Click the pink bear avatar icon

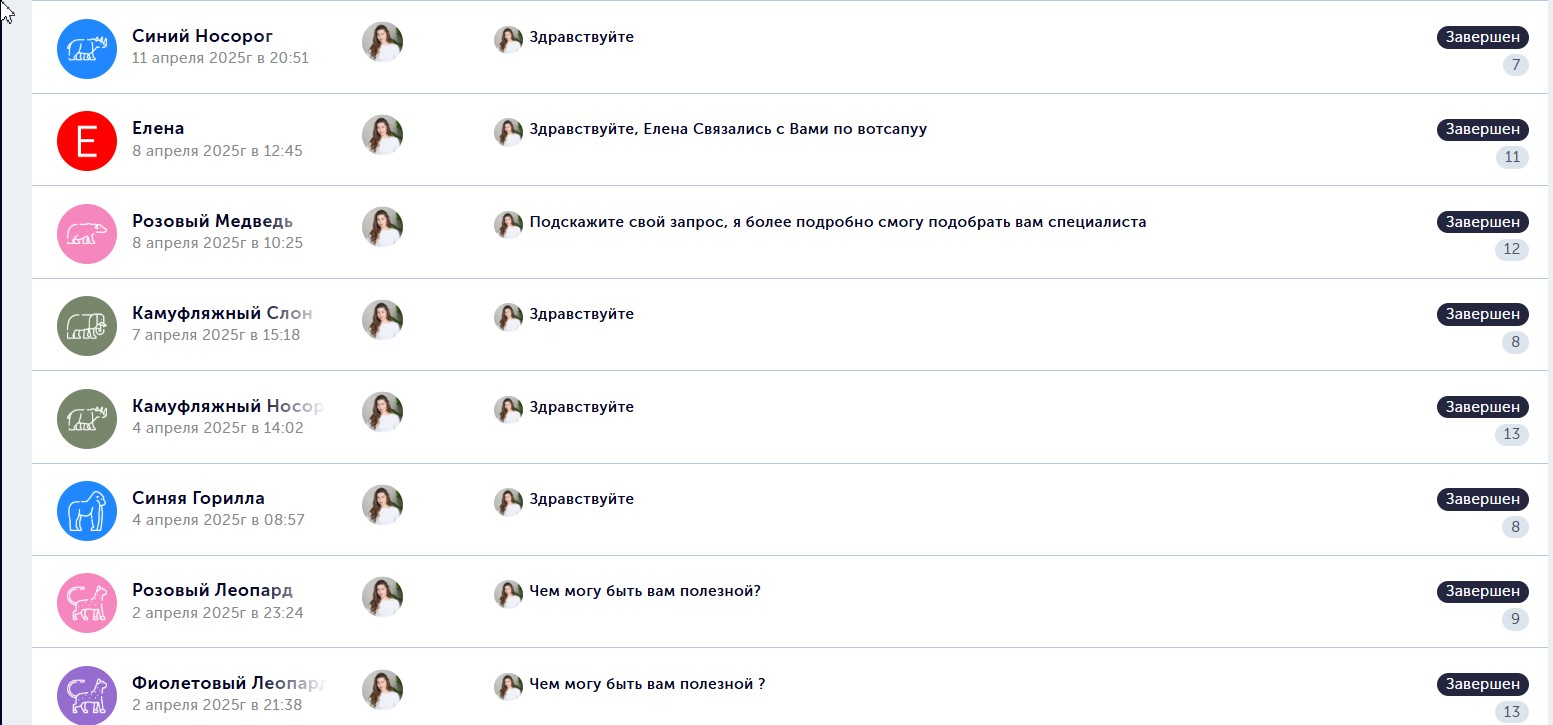(x=87, y=233)
